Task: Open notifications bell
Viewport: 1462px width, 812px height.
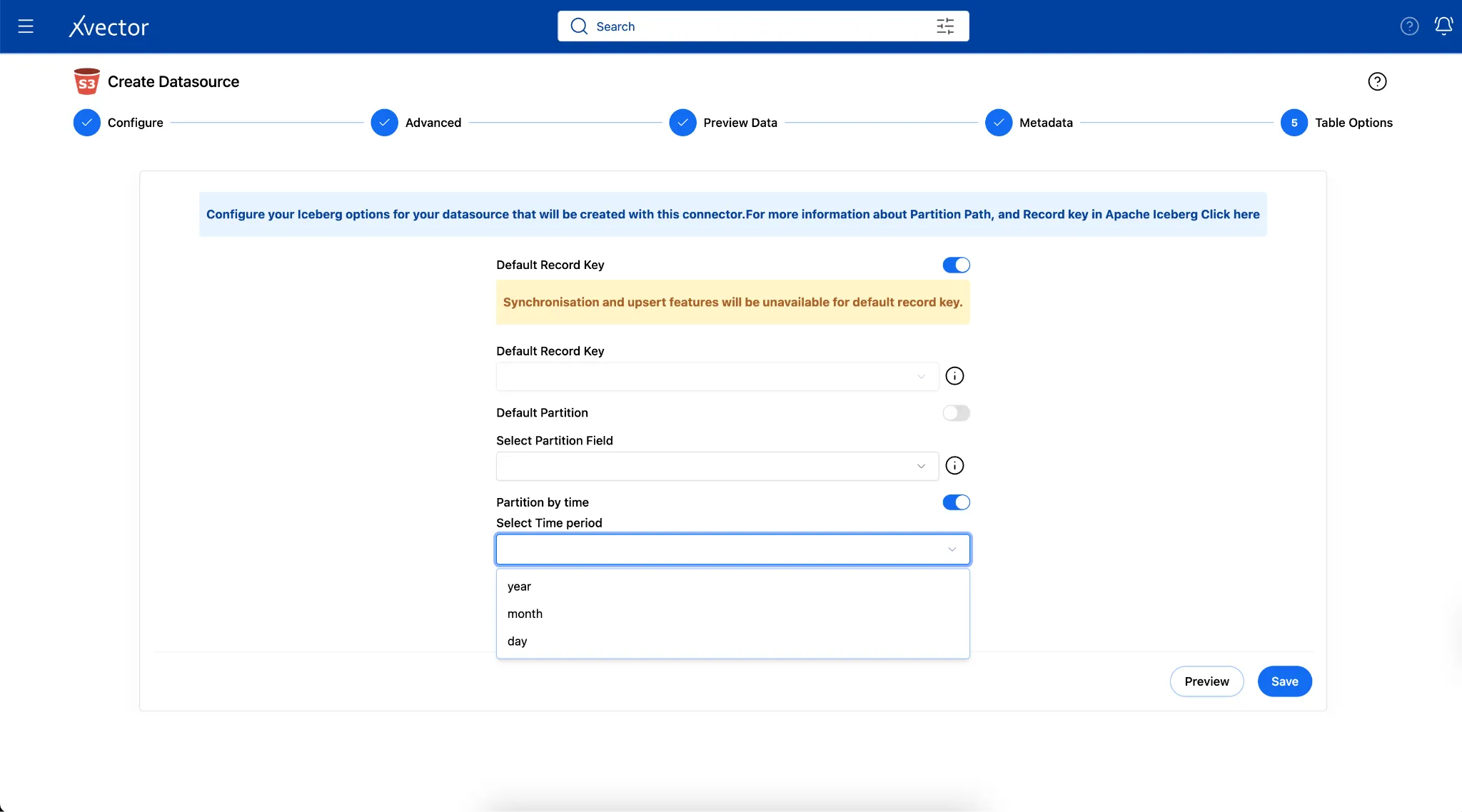Action: pos(1443,26)
